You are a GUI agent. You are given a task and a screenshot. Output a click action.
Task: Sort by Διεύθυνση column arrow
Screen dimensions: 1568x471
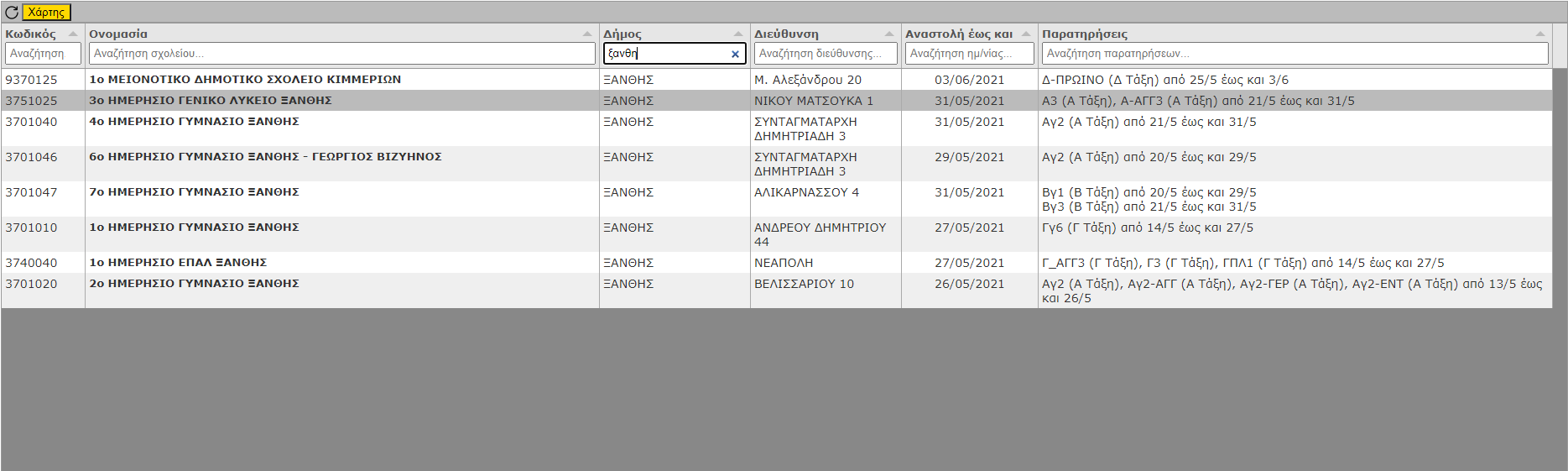[x=889, y=34]
